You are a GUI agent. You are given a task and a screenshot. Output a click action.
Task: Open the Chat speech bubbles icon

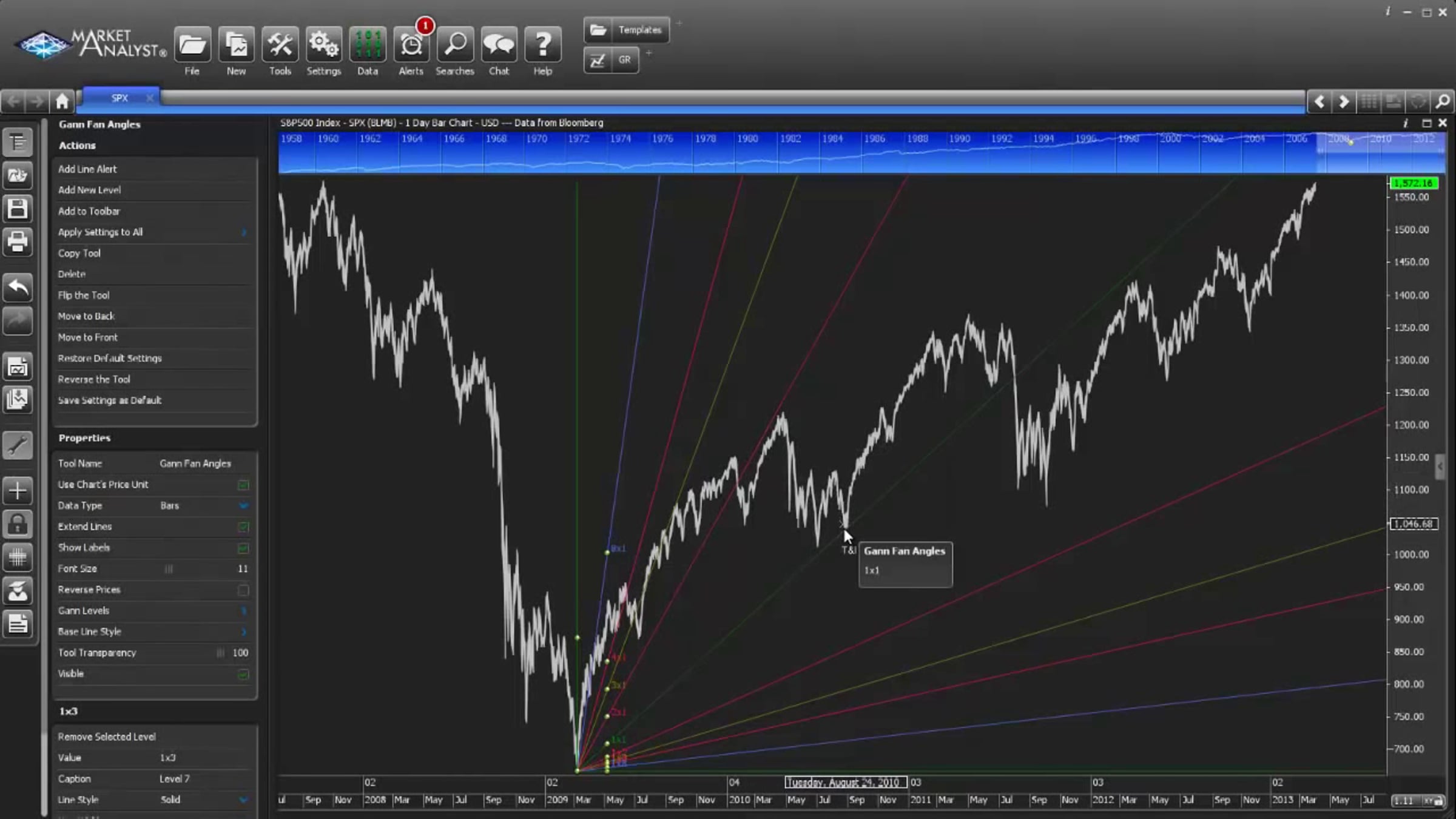click(499, 45)
